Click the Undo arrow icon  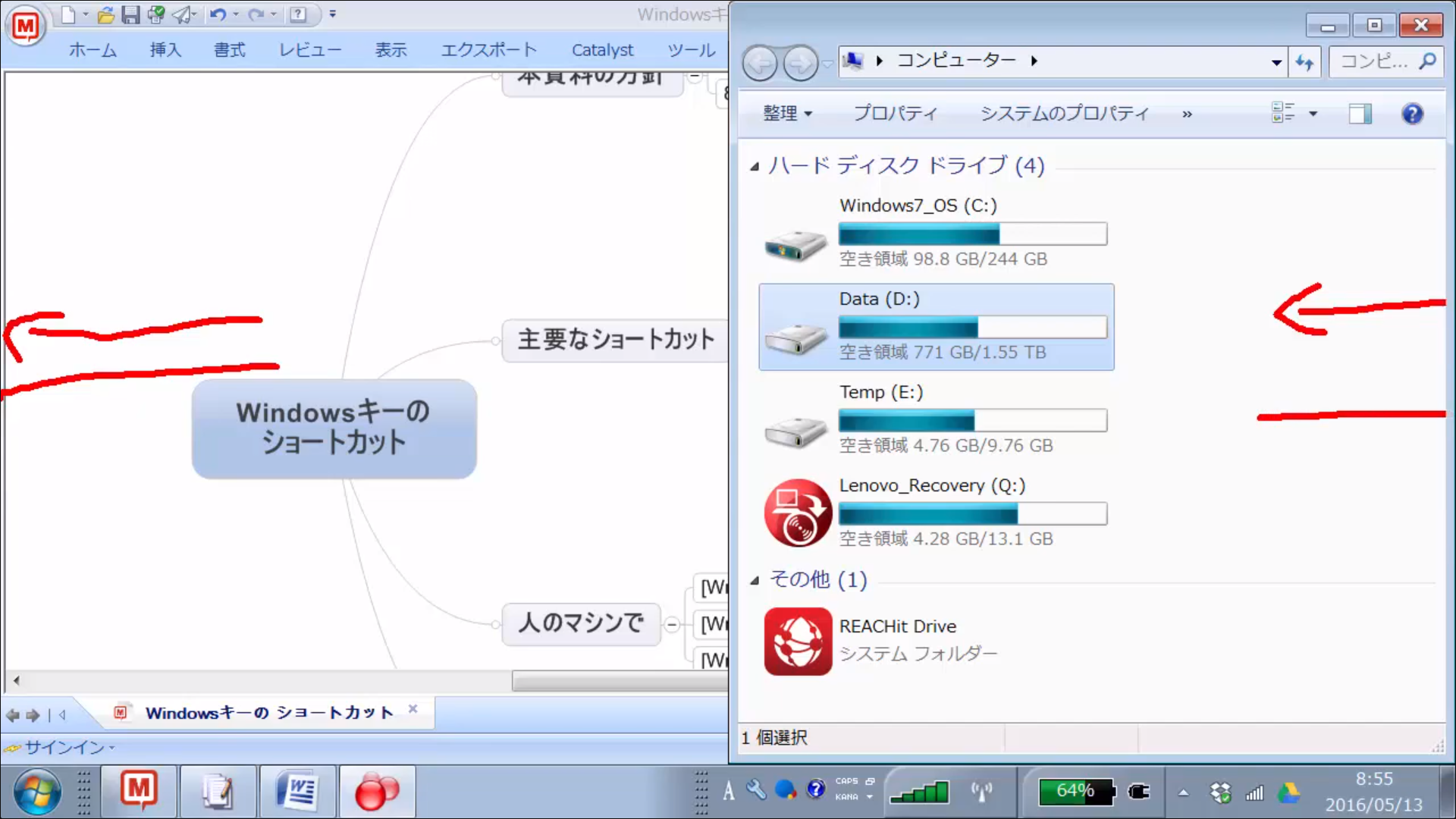218,14
